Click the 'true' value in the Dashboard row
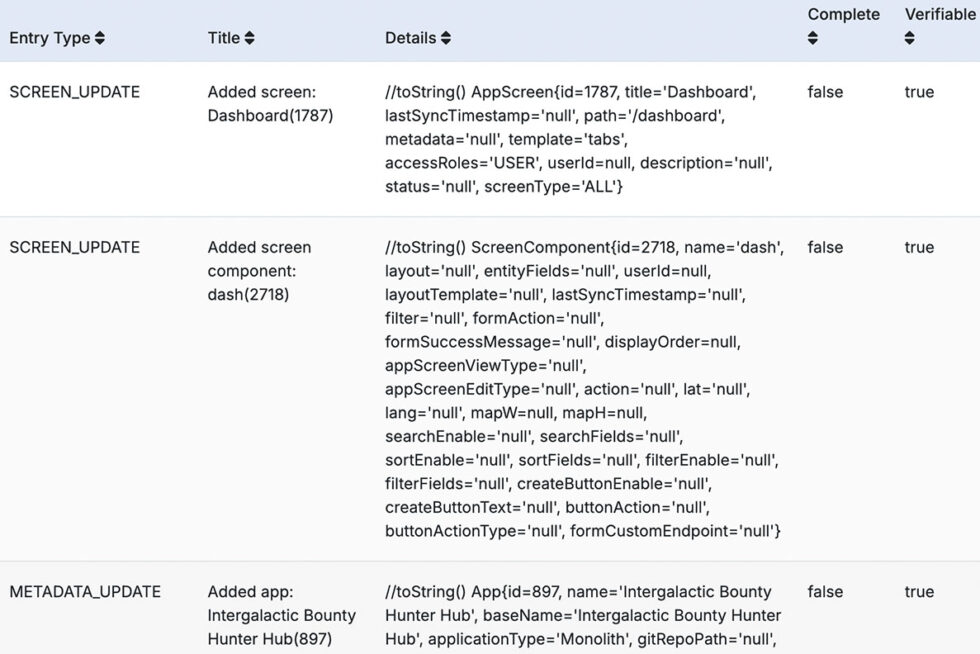980x654 pixels. click(919, 92)
